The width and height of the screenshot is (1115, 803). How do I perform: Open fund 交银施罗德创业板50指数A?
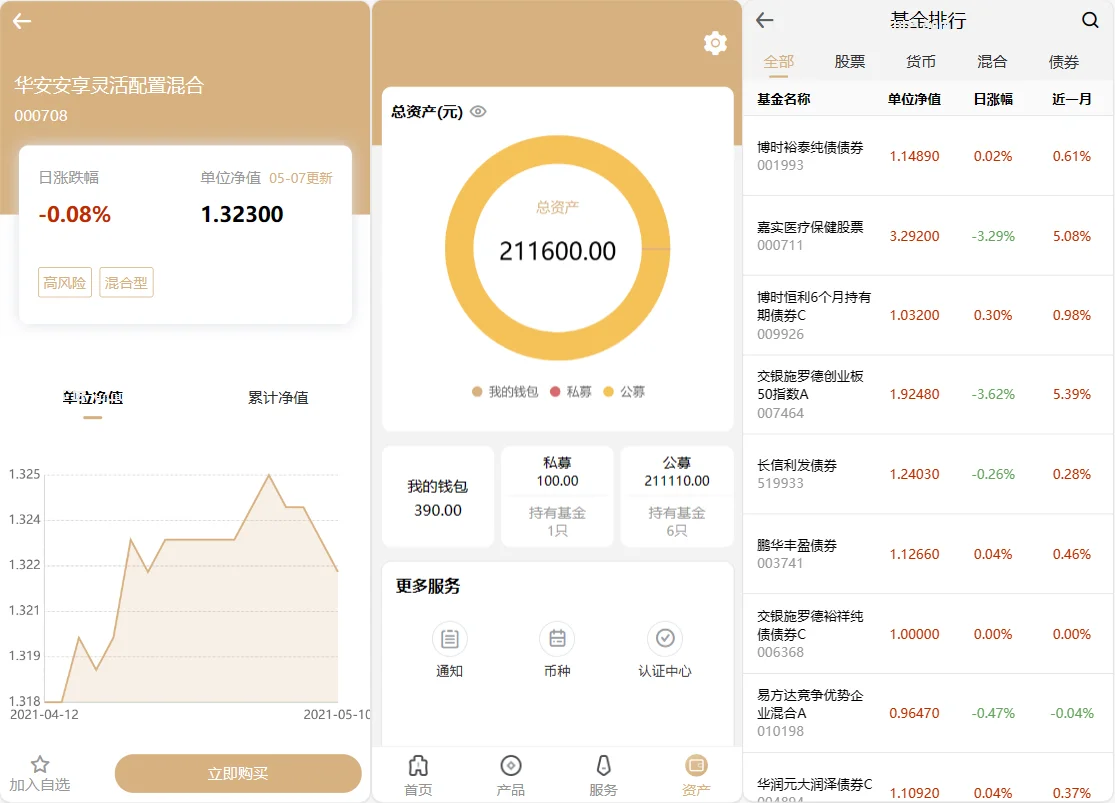pos(928,394)
